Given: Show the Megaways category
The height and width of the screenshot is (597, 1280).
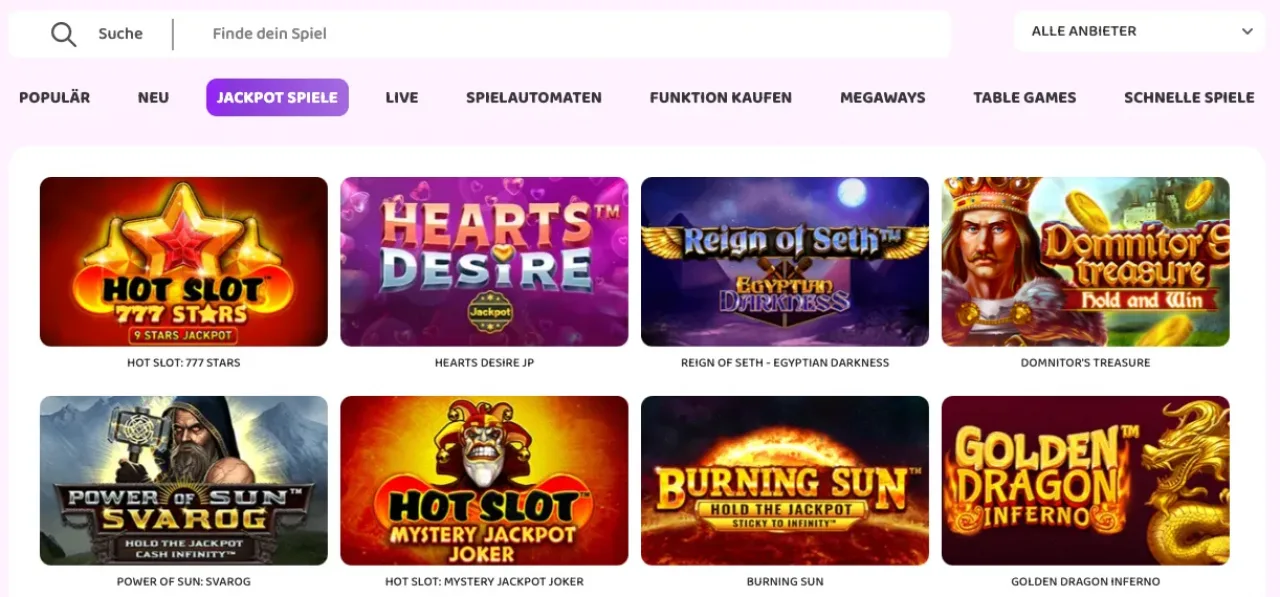Looking at the screenshot, I should (x=883, y=97).
